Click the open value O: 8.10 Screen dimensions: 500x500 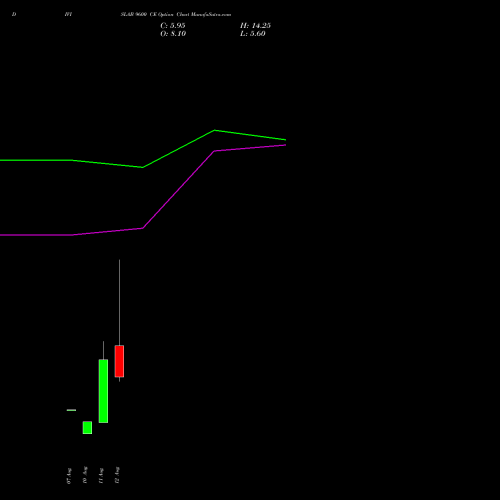point(173,34)
